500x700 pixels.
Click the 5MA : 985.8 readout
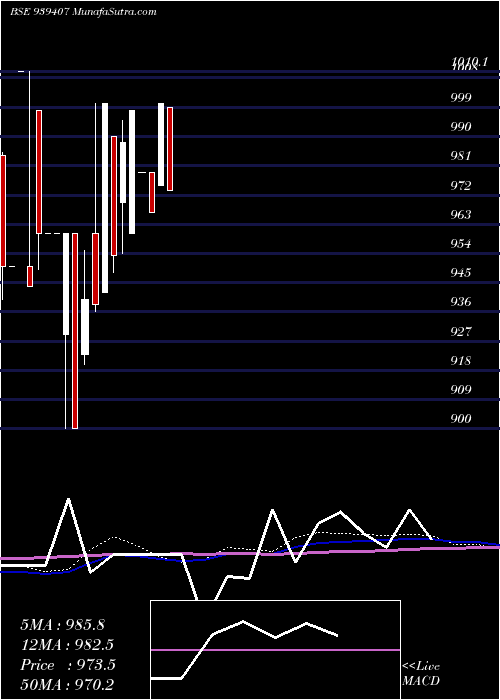pos(62,625)
